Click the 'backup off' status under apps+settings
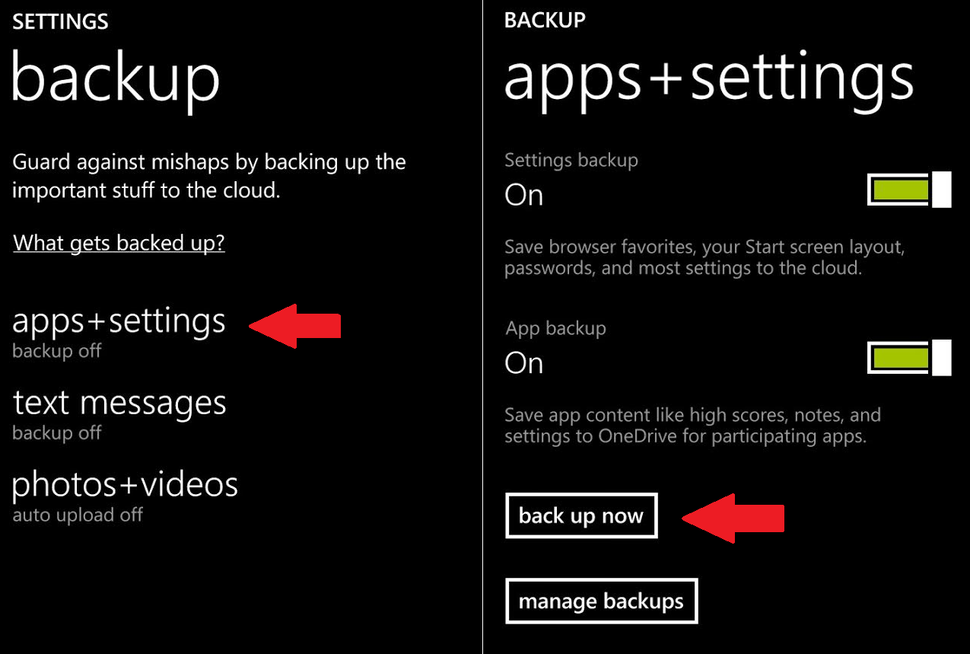Image resolution: width=970 pixels, height=654 pixels. coord(56,350)
